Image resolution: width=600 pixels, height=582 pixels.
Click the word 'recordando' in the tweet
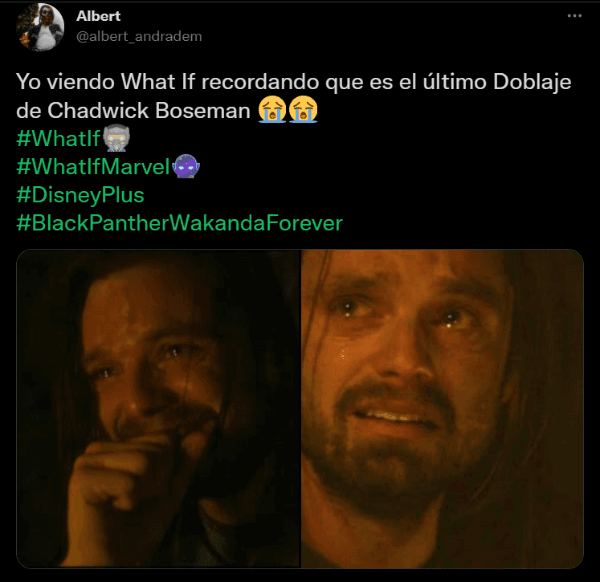pos(260,82)
